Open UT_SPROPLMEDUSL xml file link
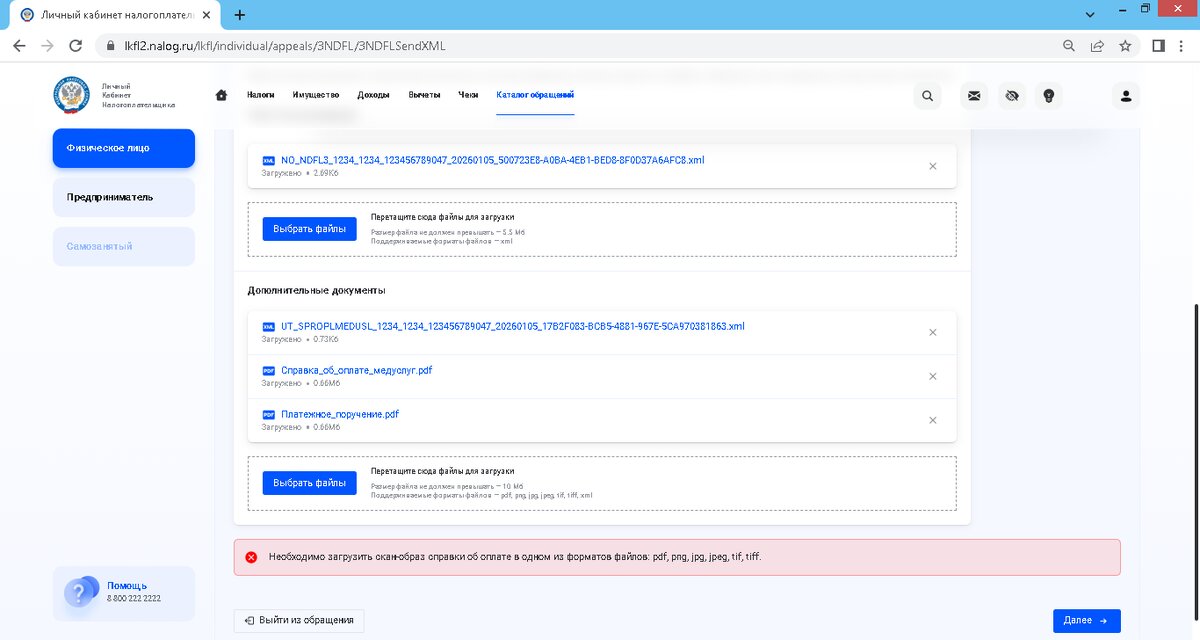 (513, 327)
